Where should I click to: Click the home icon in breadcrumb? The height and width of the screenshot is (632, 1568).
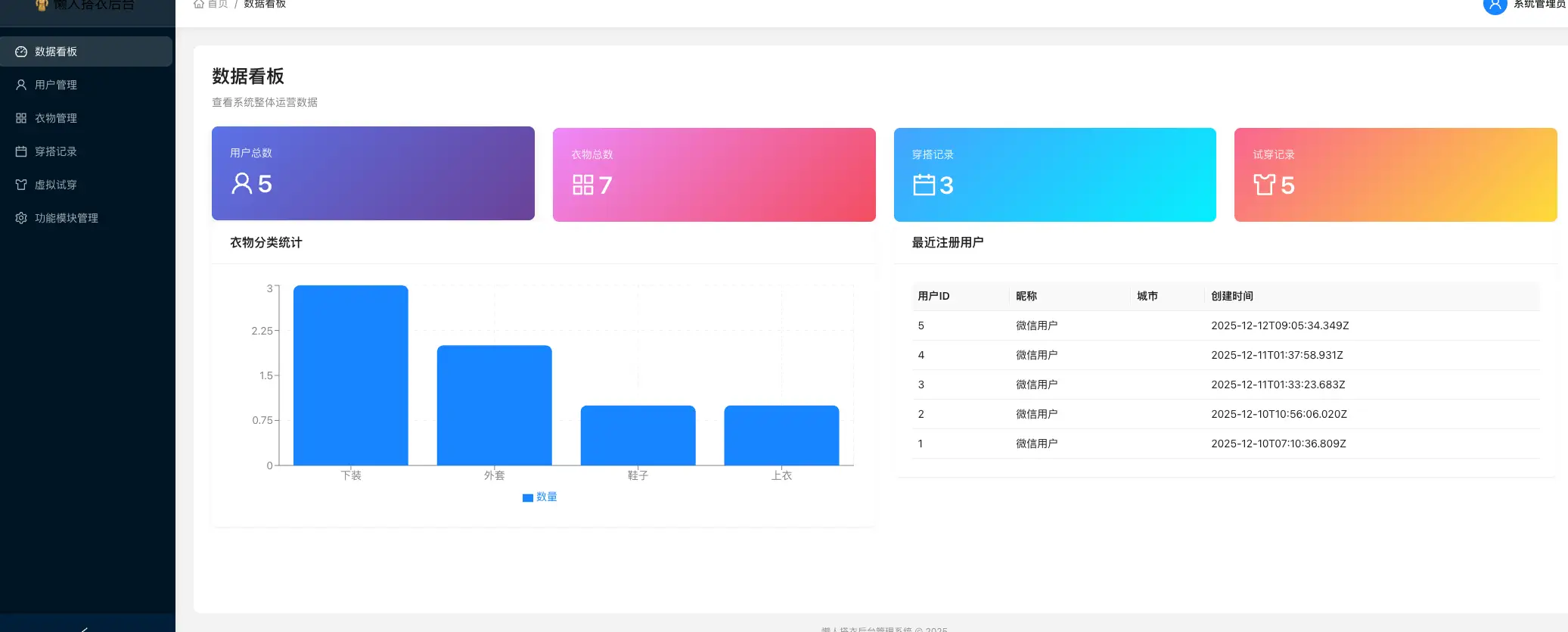click(x=199, y=4)
